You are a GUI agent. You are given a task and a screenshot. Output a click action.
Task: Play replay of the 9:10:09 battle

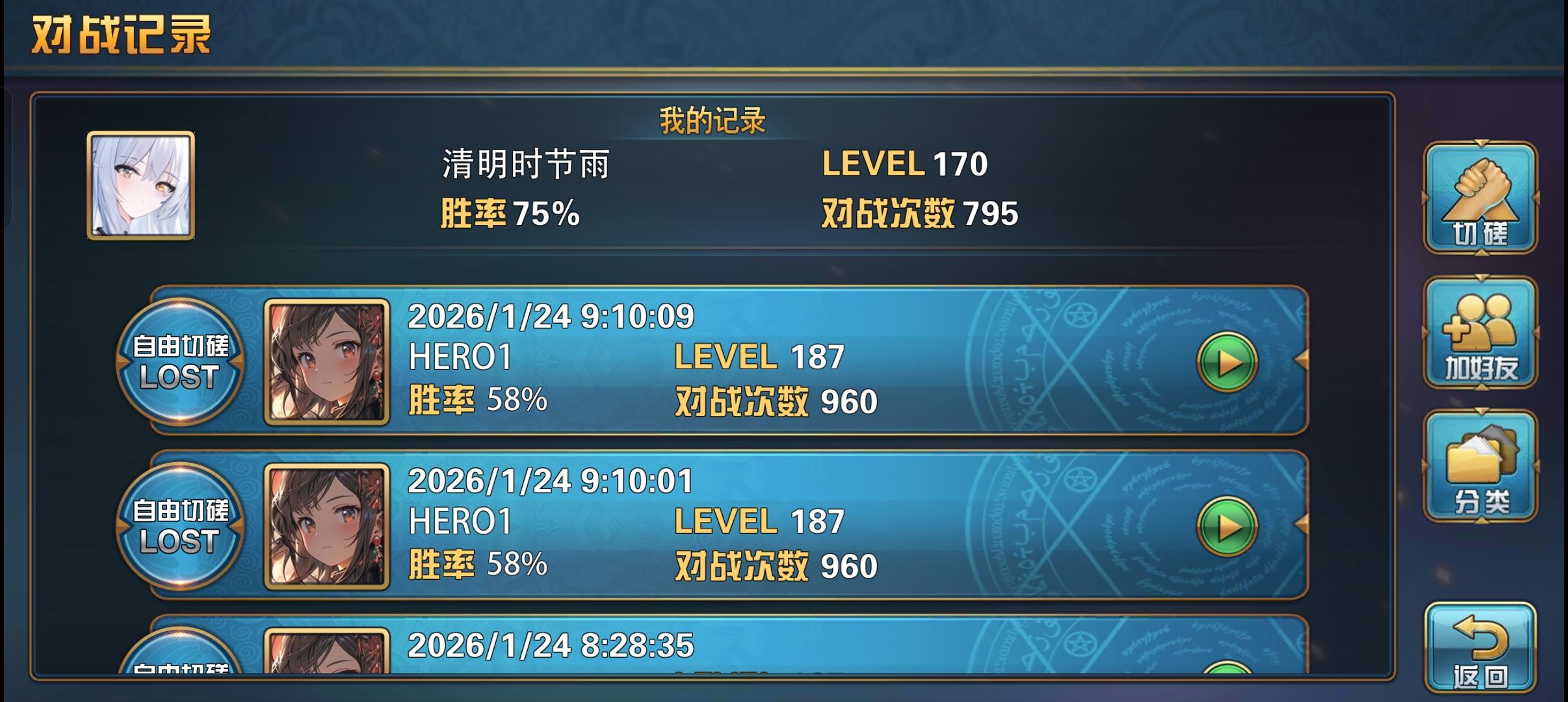[1227, 363]
